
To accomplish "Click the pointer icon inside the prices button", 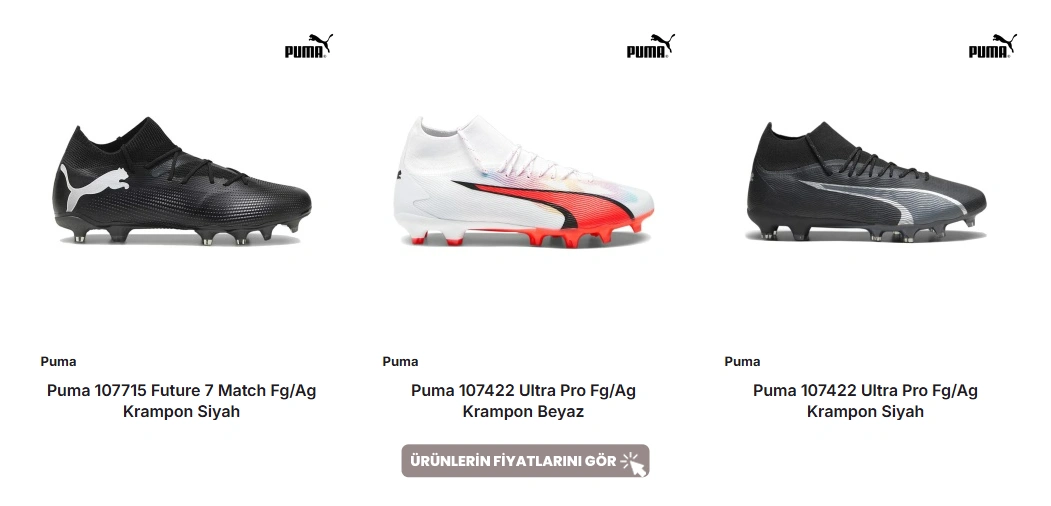I will pos(634,462).
